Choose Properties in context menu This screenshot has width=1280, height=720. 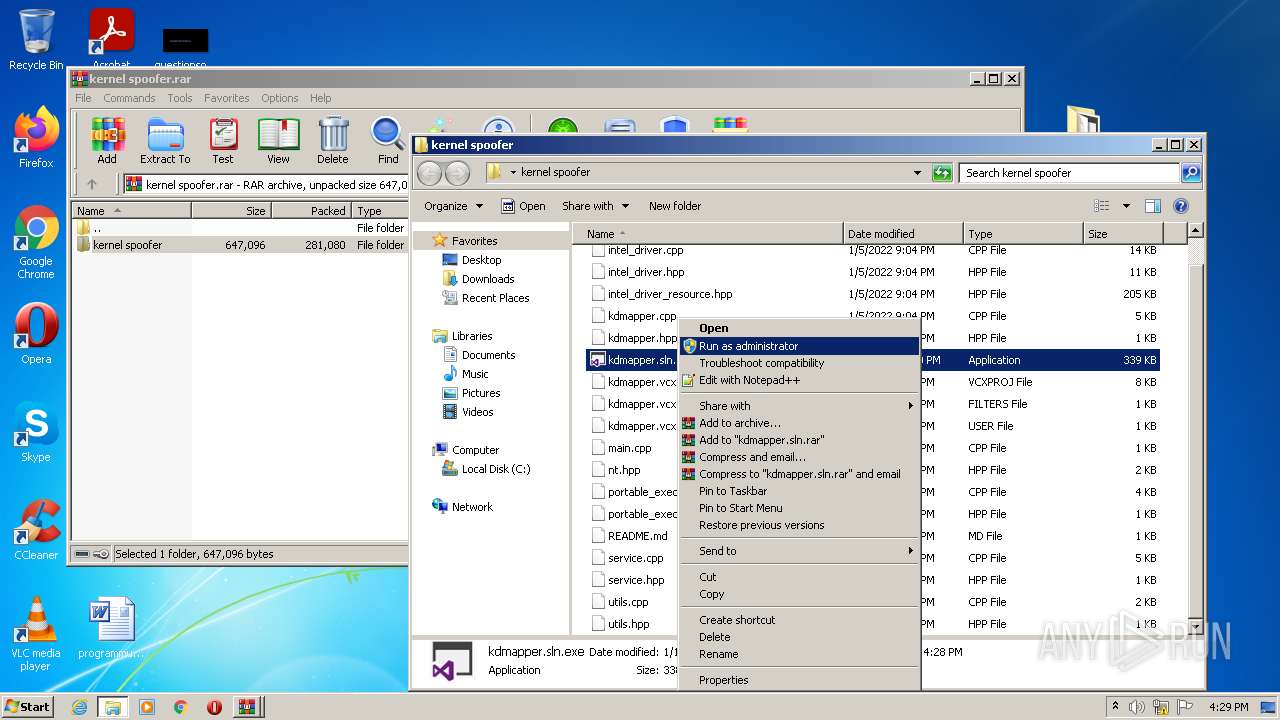coord(799,680)
